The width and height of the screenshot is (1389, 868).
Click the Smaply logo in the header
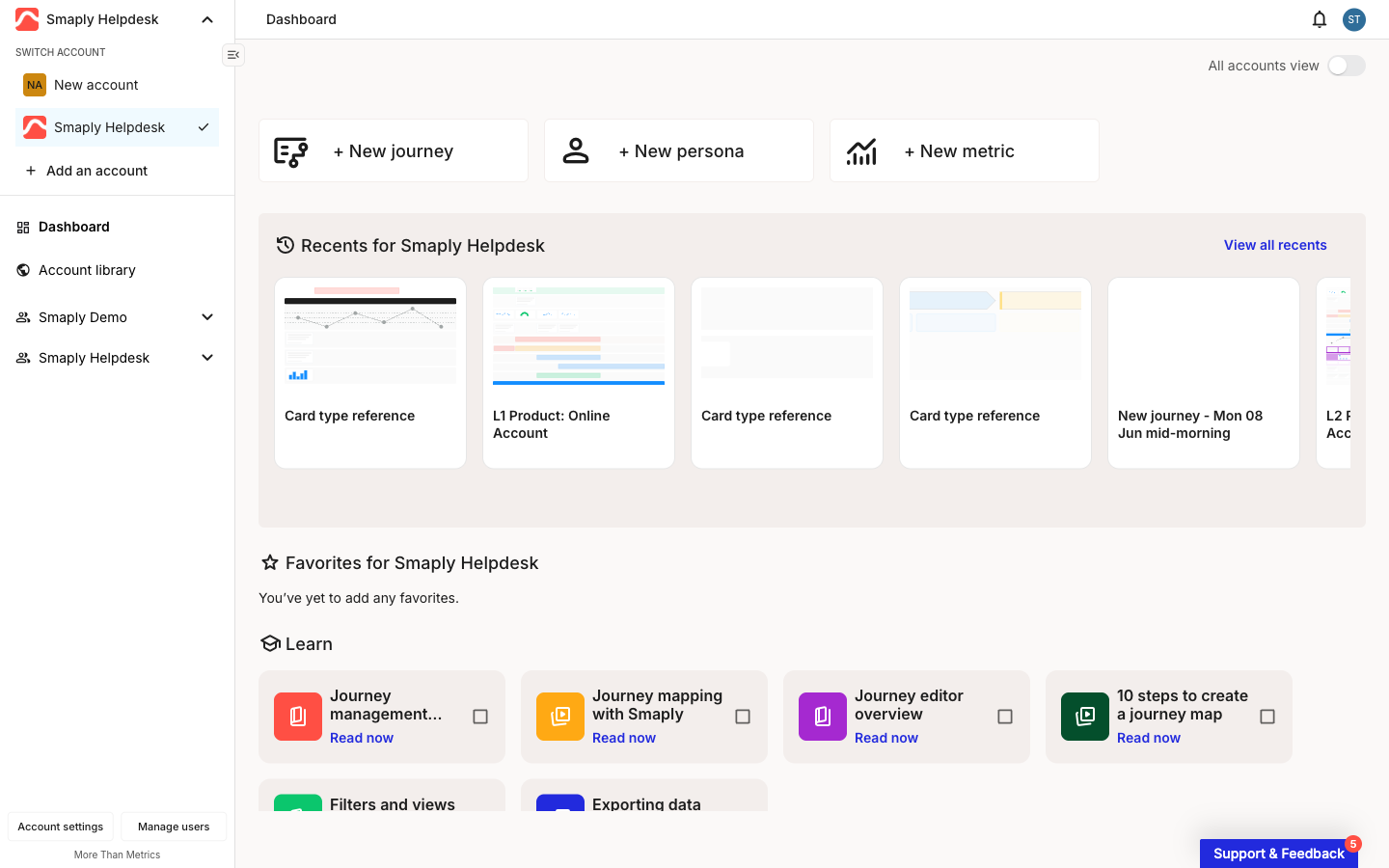(x=27, y=19)
